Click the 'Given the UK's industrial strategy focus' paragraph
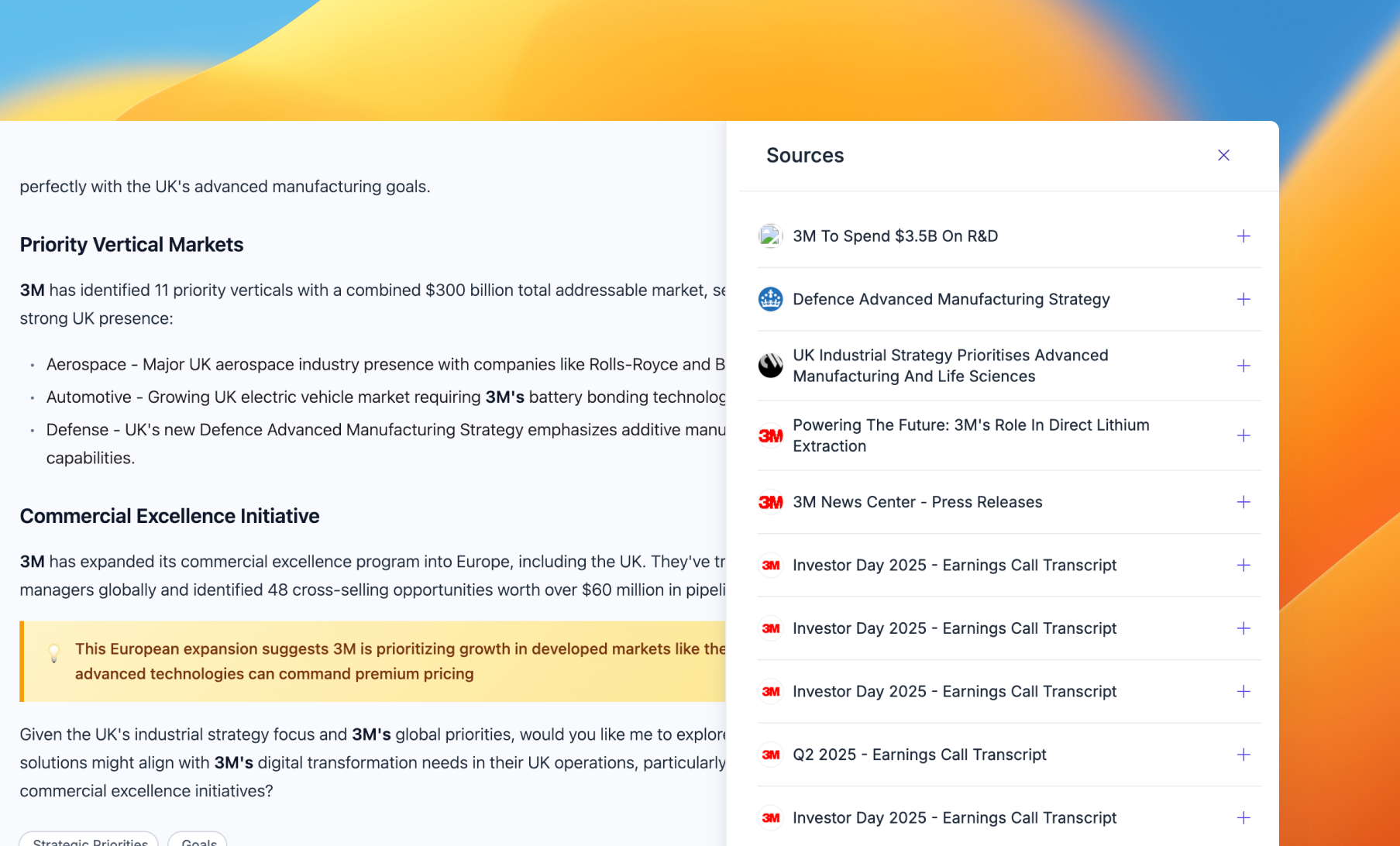This screenshot has width=1400, height=846. (x=373, y=762)
